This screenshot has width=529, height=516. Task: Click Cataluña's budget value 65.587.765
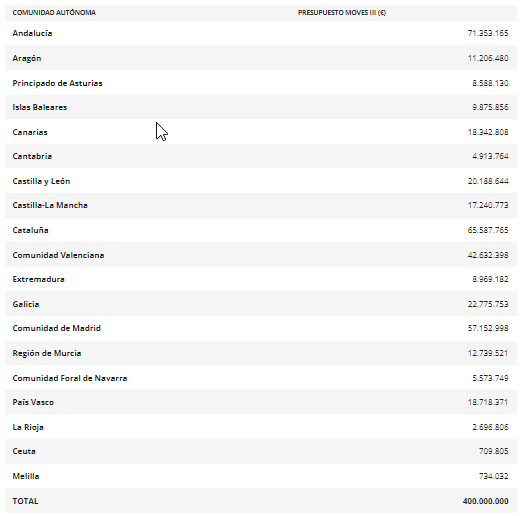[488, 230]
